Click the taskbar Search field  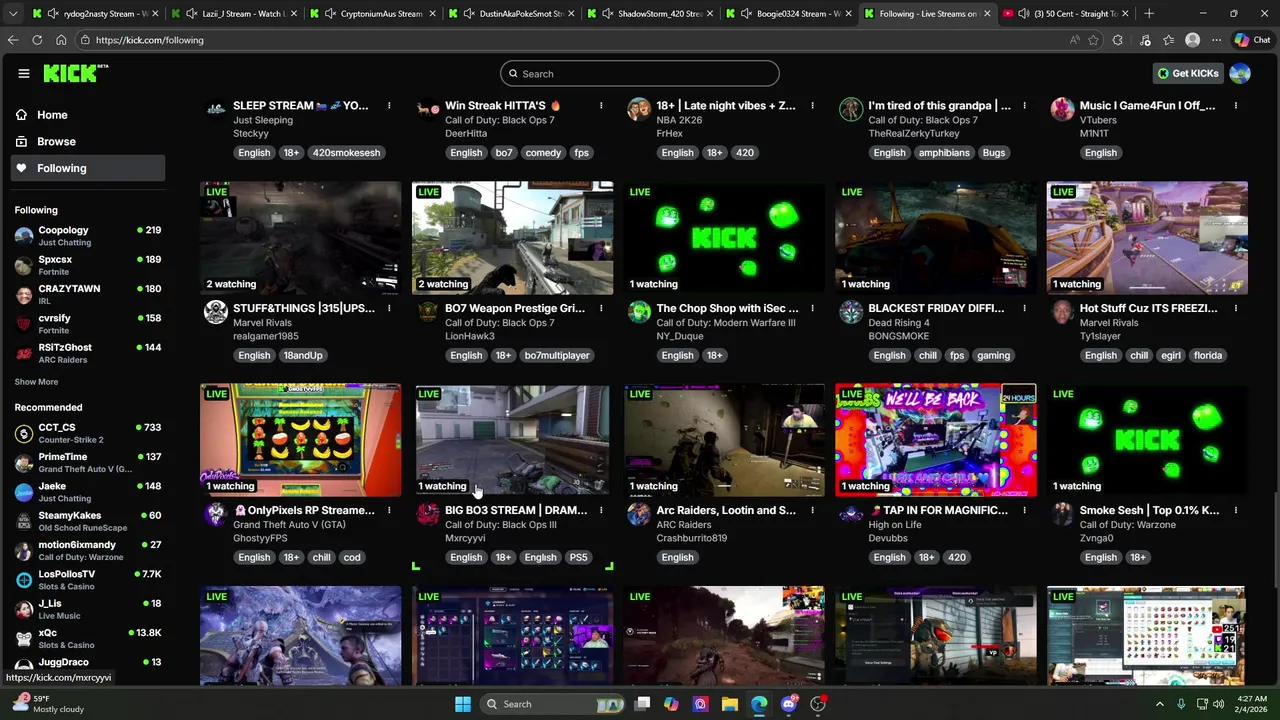(x=555, y=704)
